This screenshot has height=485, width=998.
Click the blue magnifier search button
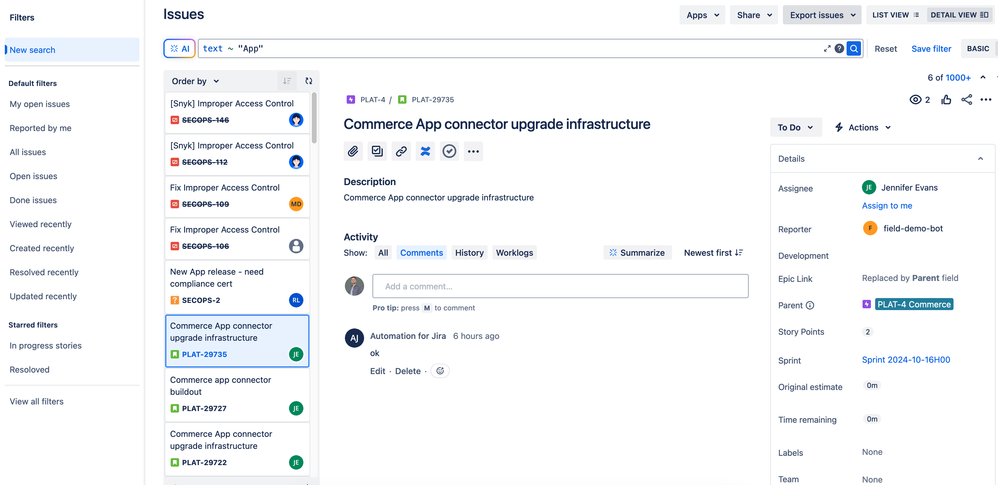click(x=854, y=48)
